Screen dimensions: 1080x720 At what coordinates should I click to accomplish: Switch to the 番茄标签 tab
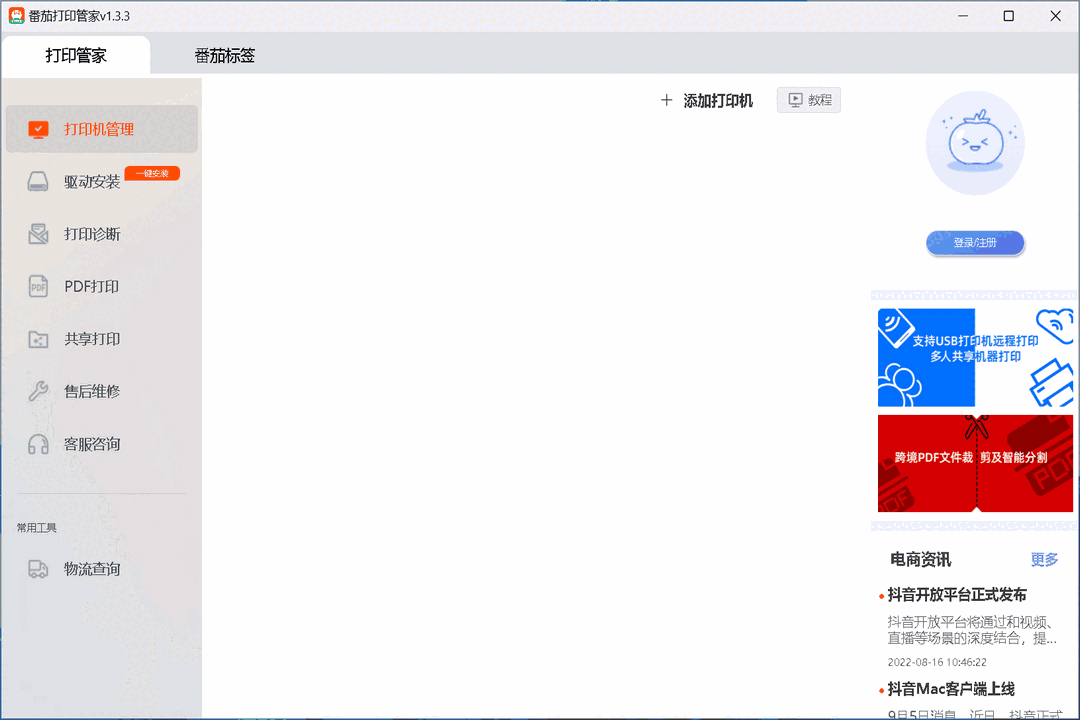pos(226,55)
